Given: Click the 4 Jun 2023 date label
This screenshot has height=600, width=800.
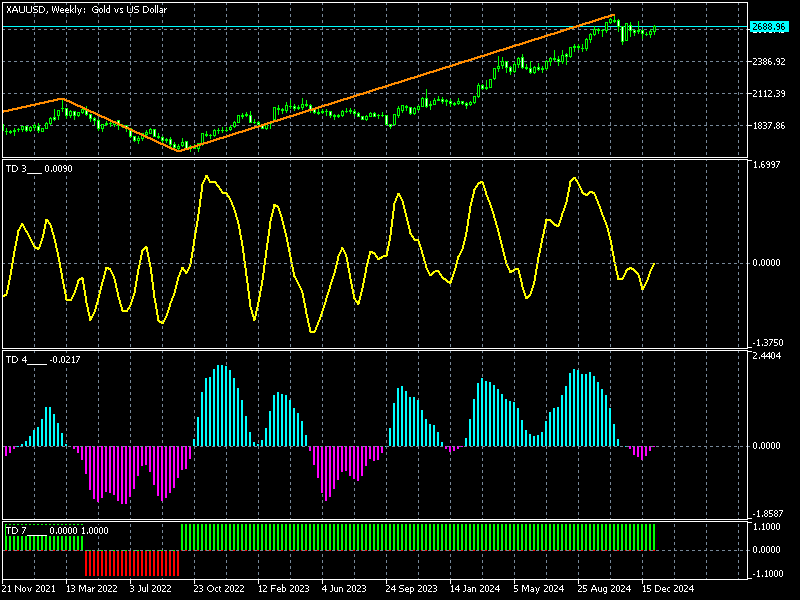Looking at the screenshot, I should click(x=344, y=589).
